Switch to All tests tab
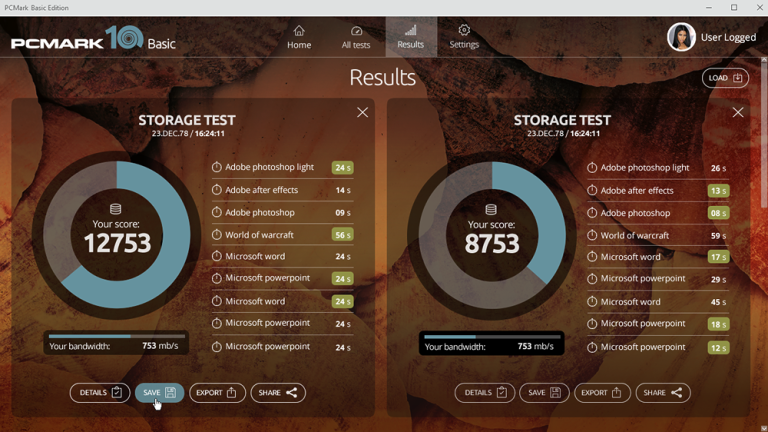Viewport: 768px width, 432px height. coord(356,37)
